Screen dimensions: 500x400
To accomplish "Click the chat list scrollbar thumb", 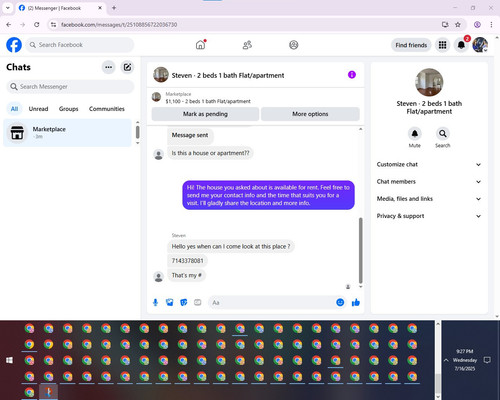I will click(x=137, y=132).
